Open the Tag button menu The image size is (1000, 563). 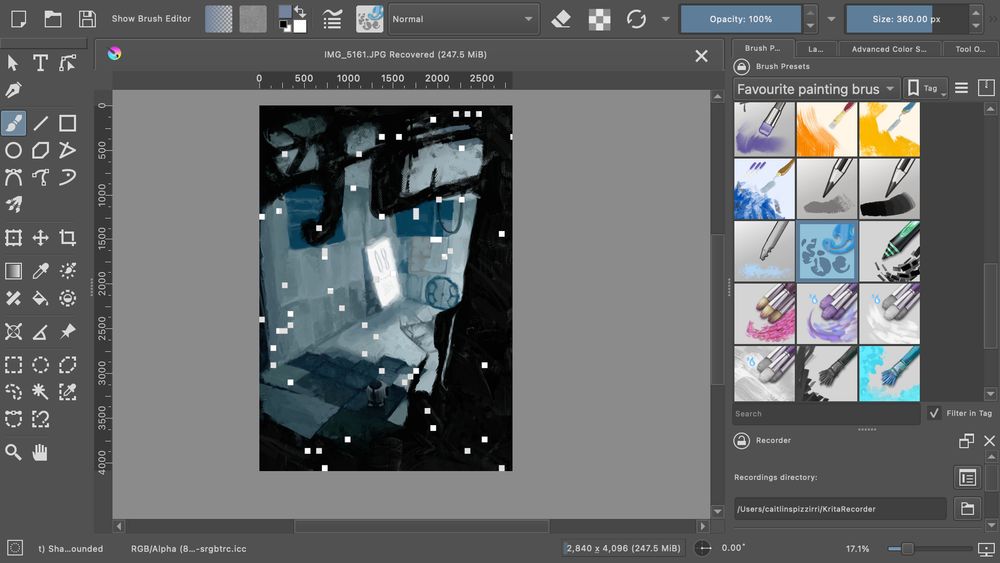point(926,89)
